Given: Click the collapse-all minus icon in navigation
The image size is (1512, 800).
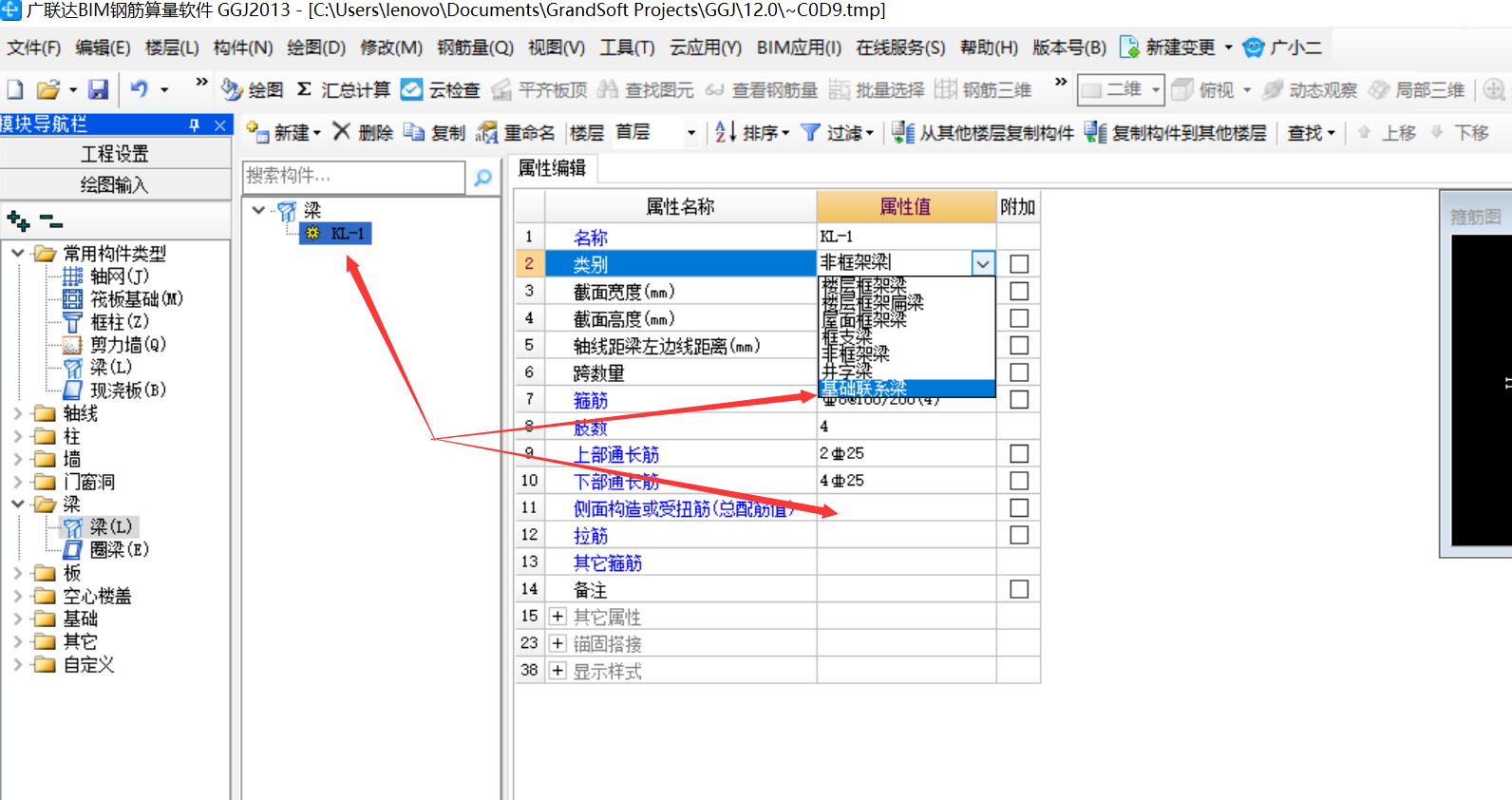Looking at the screenshot, I should 51,221.
